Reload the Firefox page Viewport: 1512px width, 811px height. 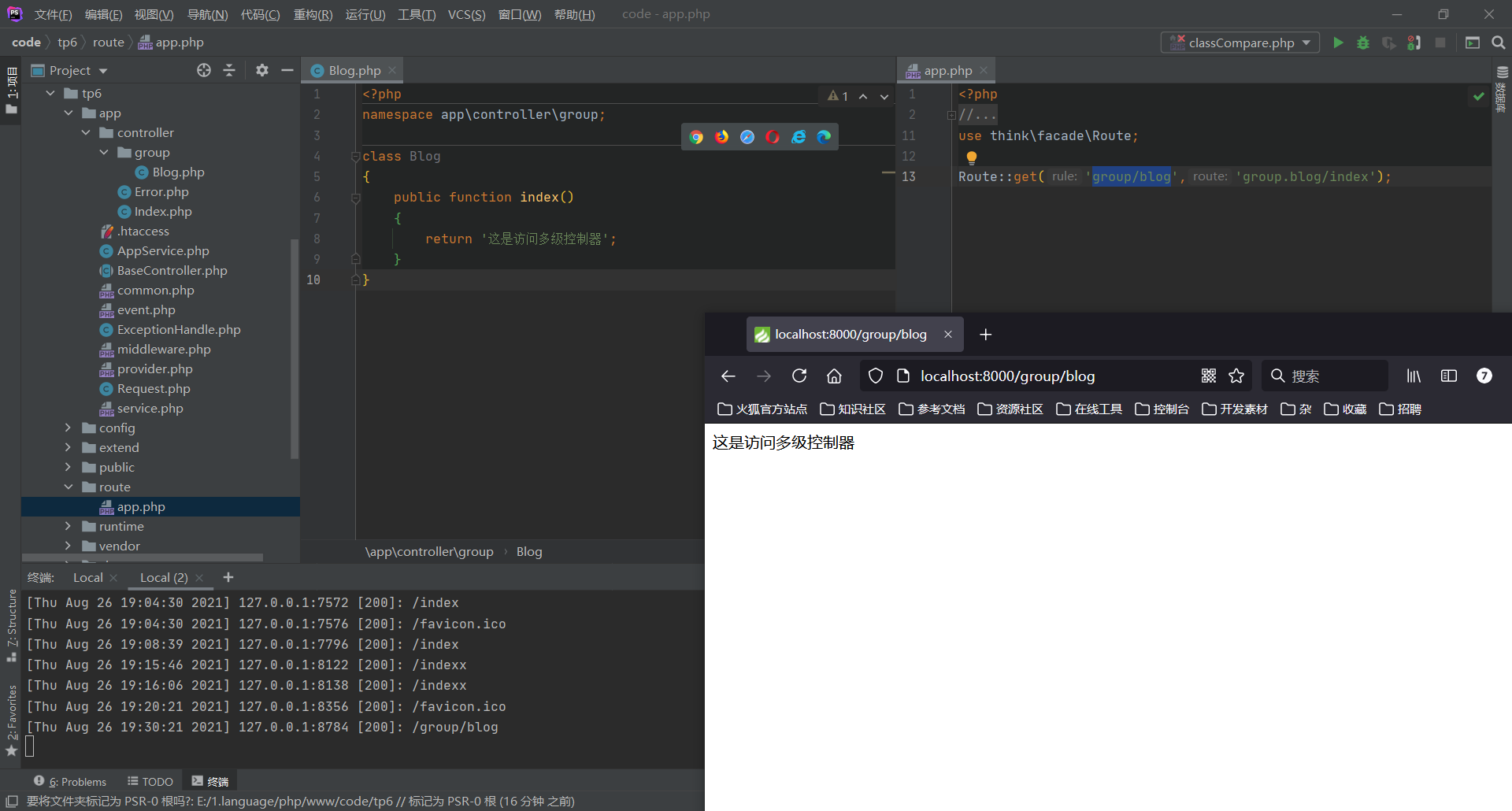(799, 376)
